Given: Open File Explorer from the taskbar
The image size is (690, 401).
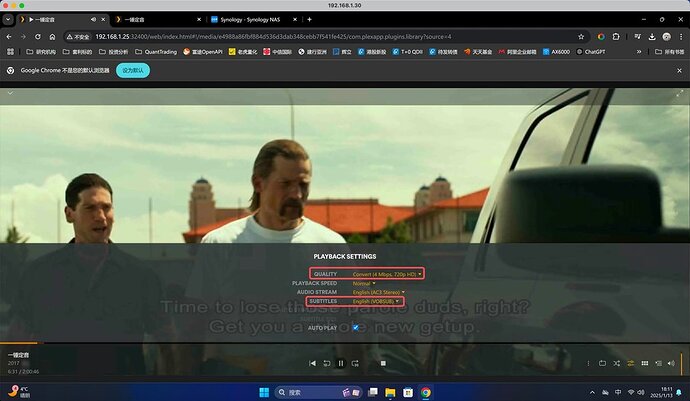Looking at the screenshot, I should (x=390, y=392).
